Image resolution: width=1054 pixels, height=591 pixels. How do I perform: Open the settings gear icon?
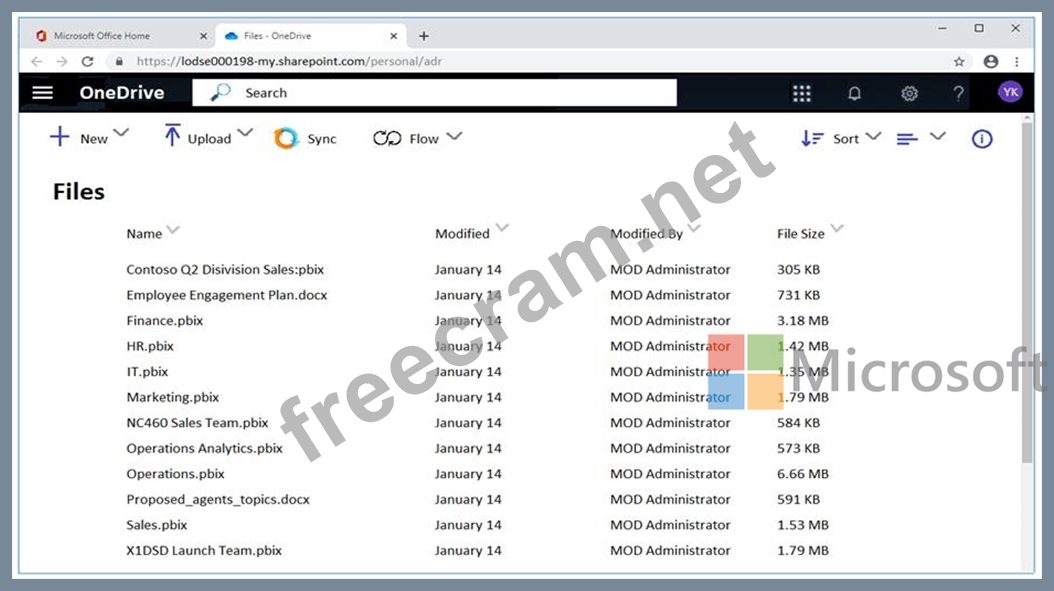909,93
